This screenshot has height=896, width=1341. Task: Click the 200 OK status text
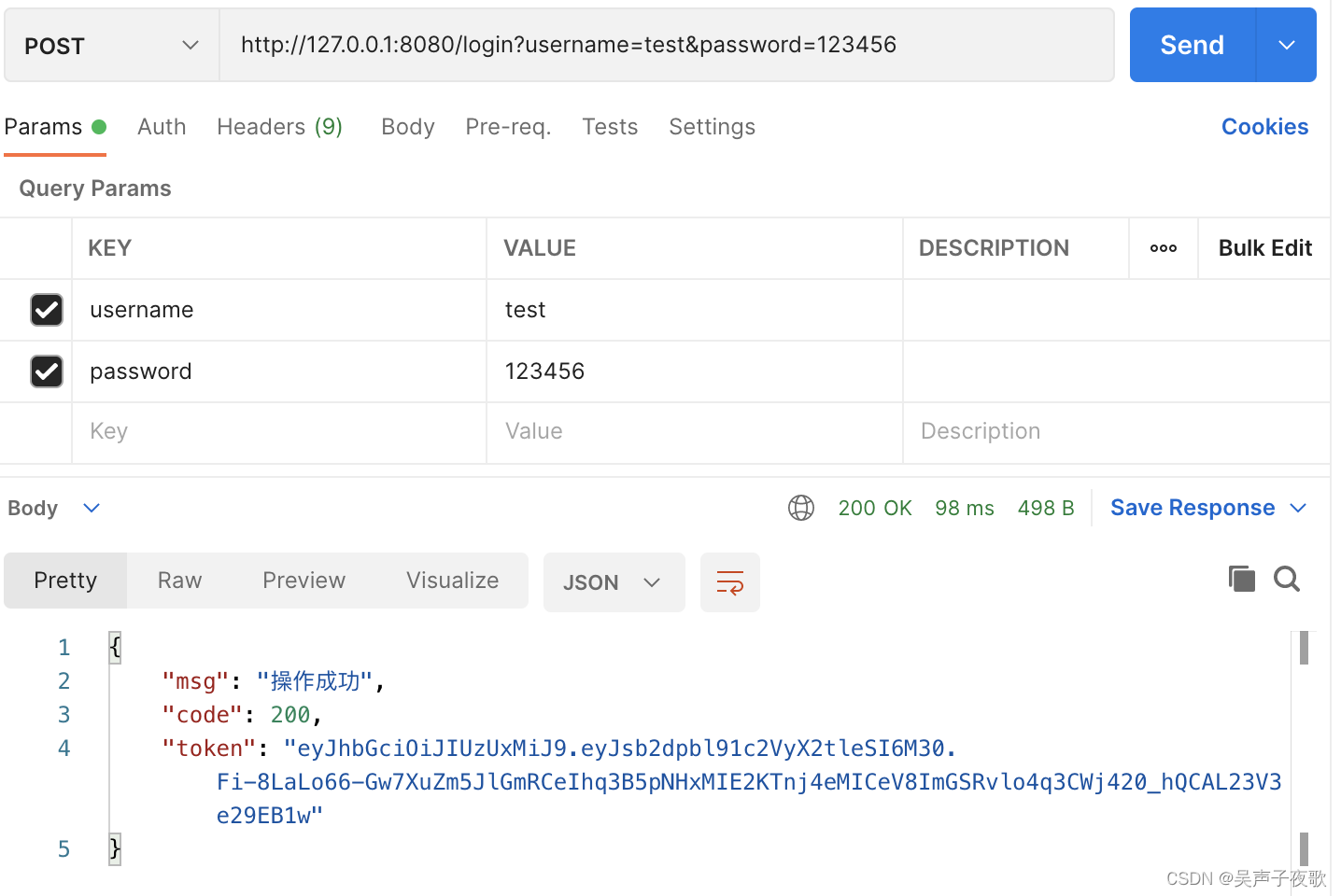[875, 508]
